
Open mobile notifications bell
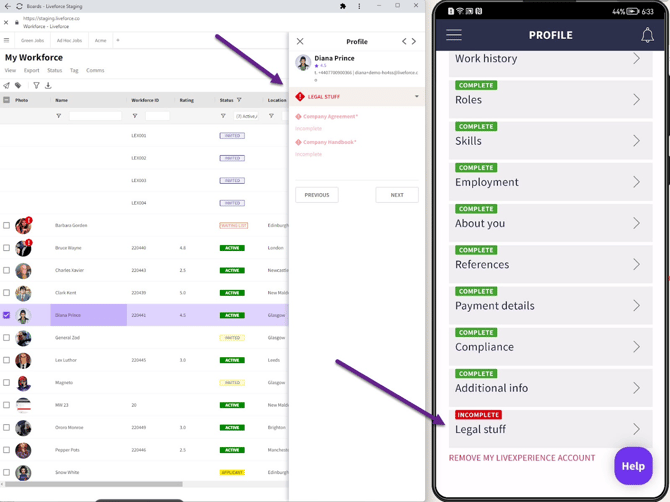coord(647,35)
